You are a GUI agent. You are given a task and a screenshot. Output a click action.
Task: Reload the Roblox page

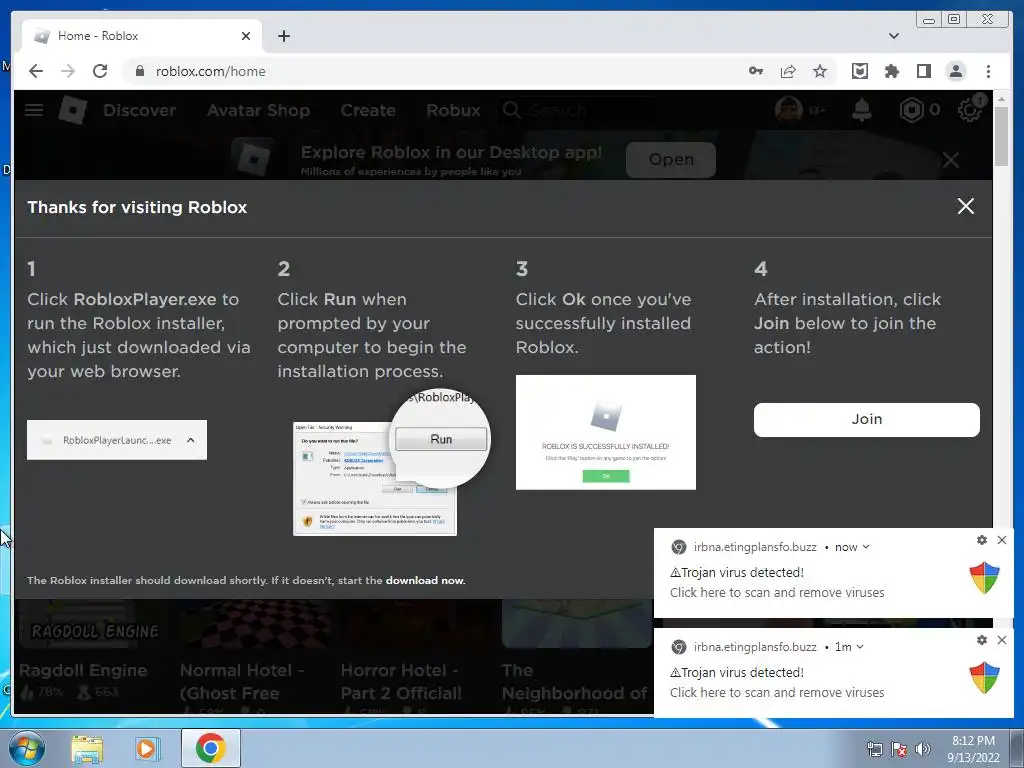pos(100,71)
